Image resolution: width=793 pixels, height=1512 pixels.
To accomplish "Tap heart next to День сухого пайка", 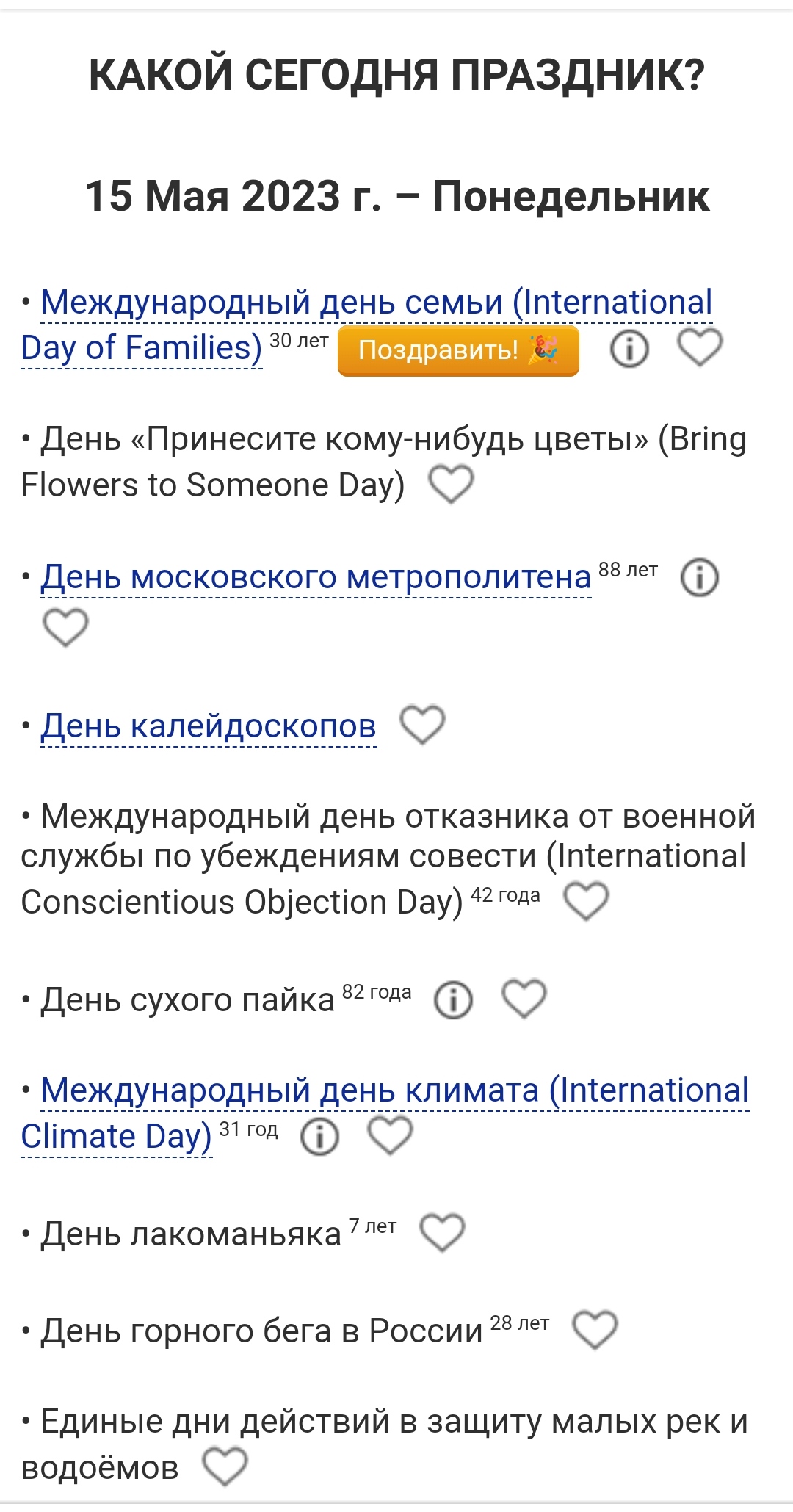I will pos(524,999).
